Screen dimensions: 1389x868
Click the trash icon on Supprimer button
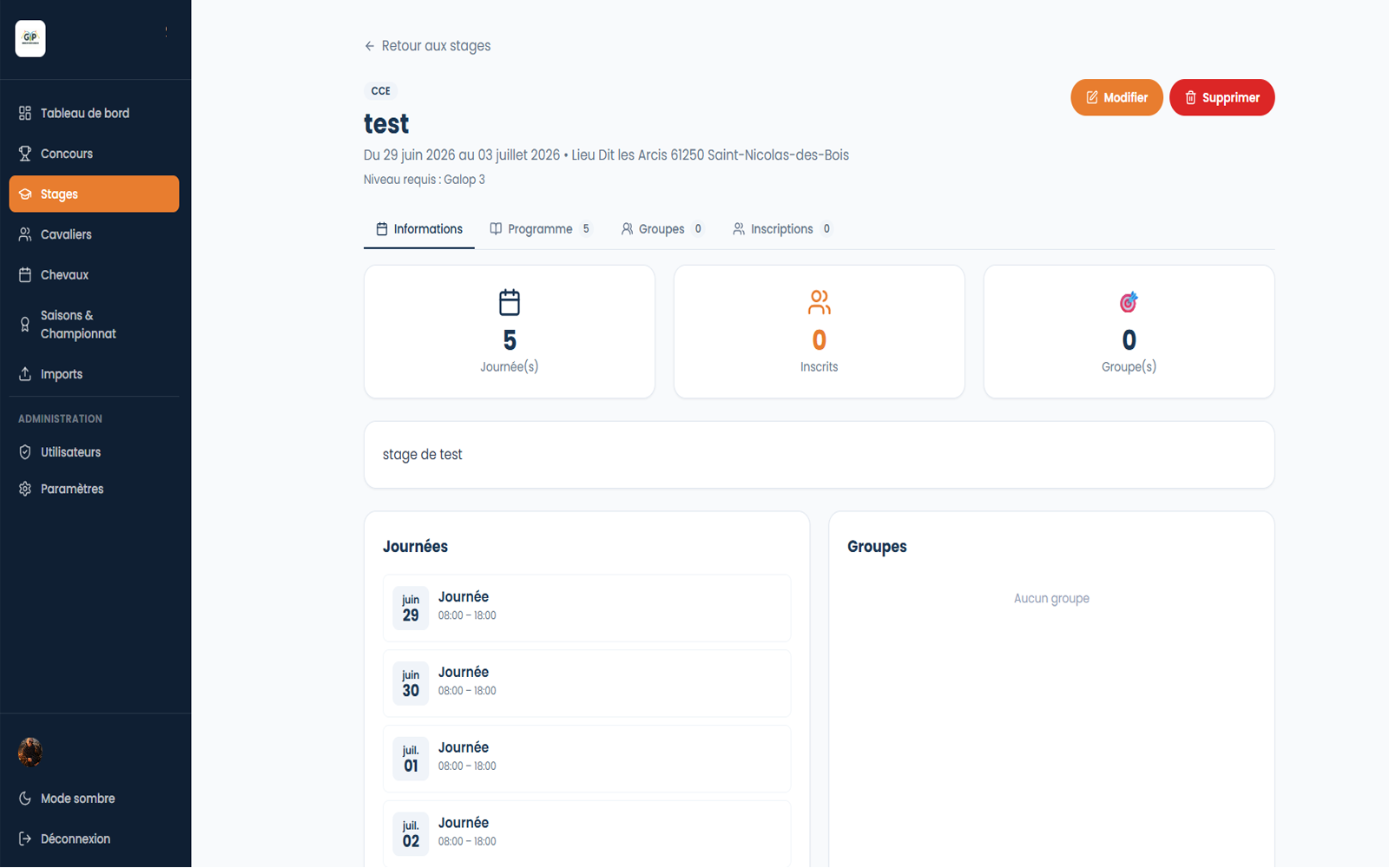[1191, 97]
